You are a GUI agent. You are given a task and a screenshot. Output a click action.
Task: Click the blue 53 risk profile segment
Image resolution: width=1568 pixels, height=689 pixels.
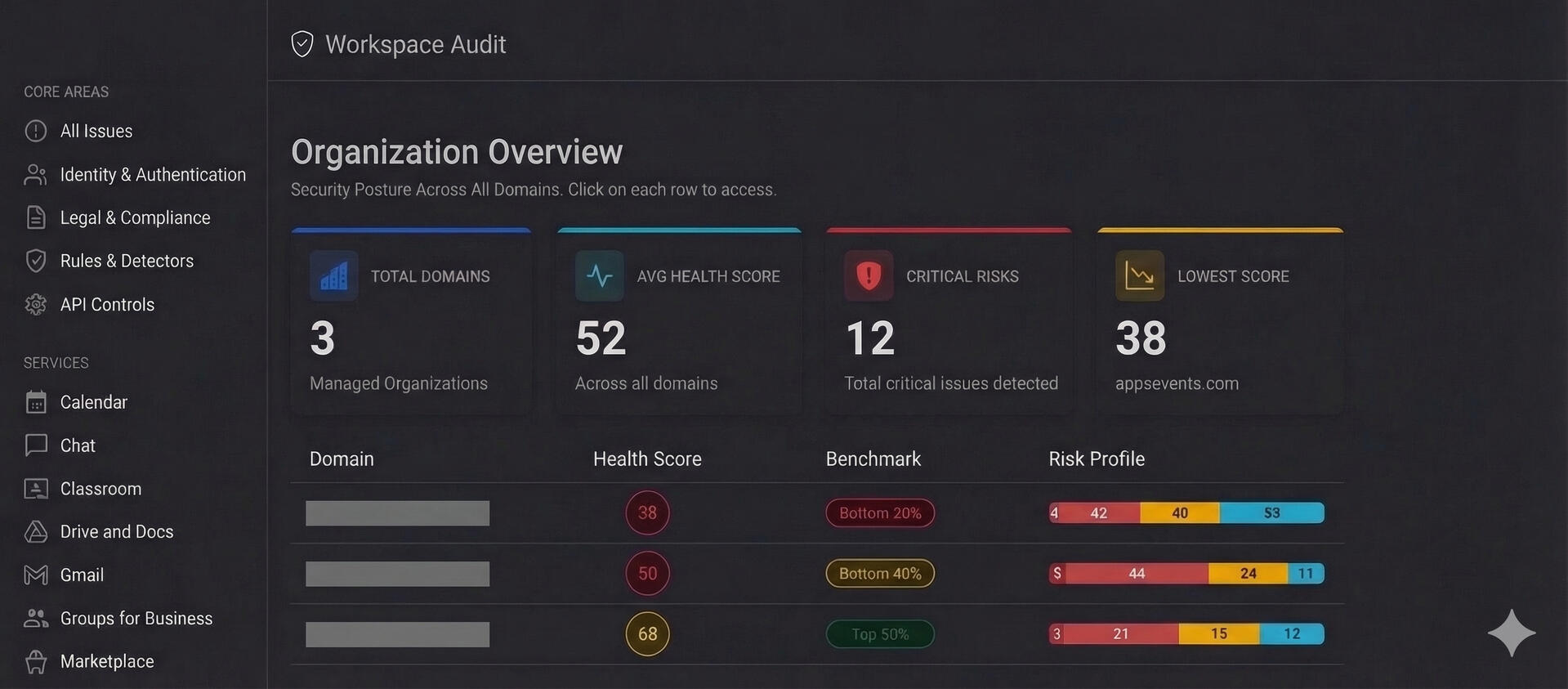coord(1271,513)
